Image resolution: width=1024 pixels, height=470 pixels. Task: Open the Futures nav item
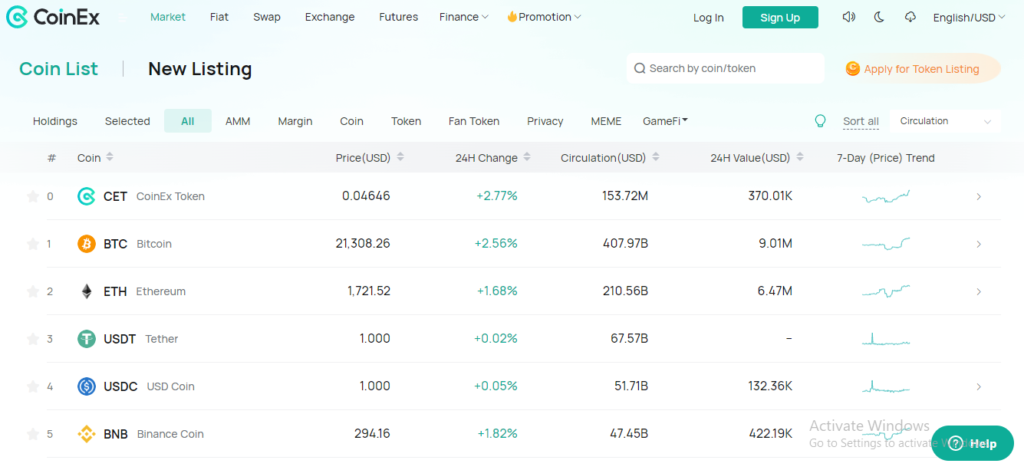tap(398, 17)
